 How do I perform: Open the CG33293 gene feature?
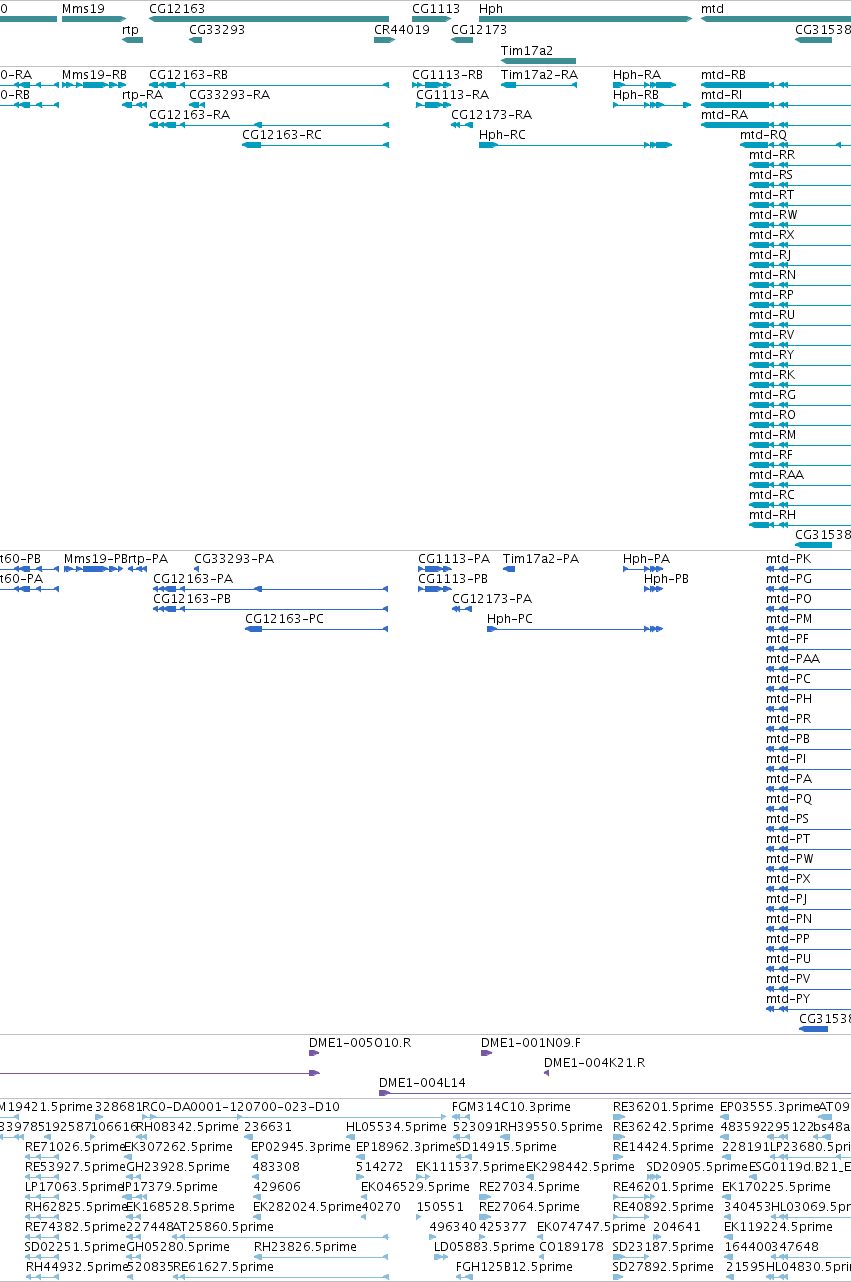196,40
